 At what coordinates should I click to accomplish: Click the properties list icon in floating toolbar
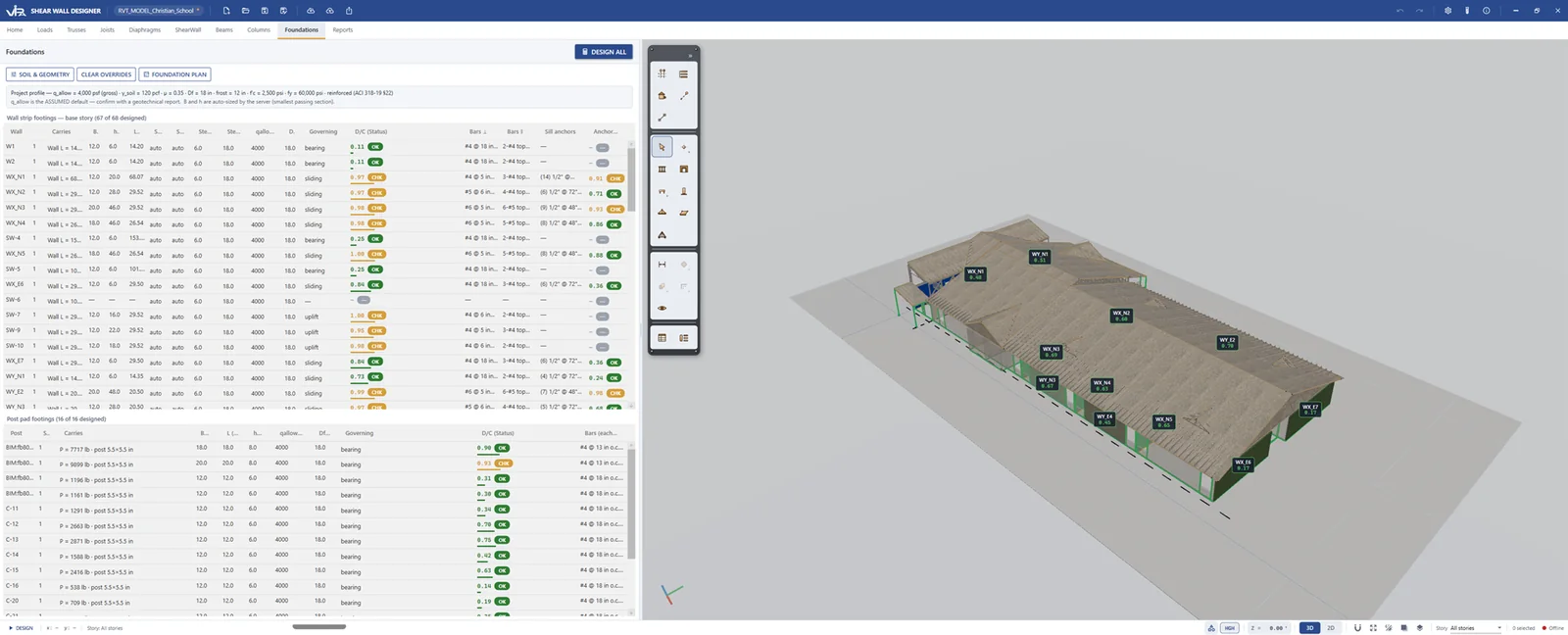(x=684, y=338)
